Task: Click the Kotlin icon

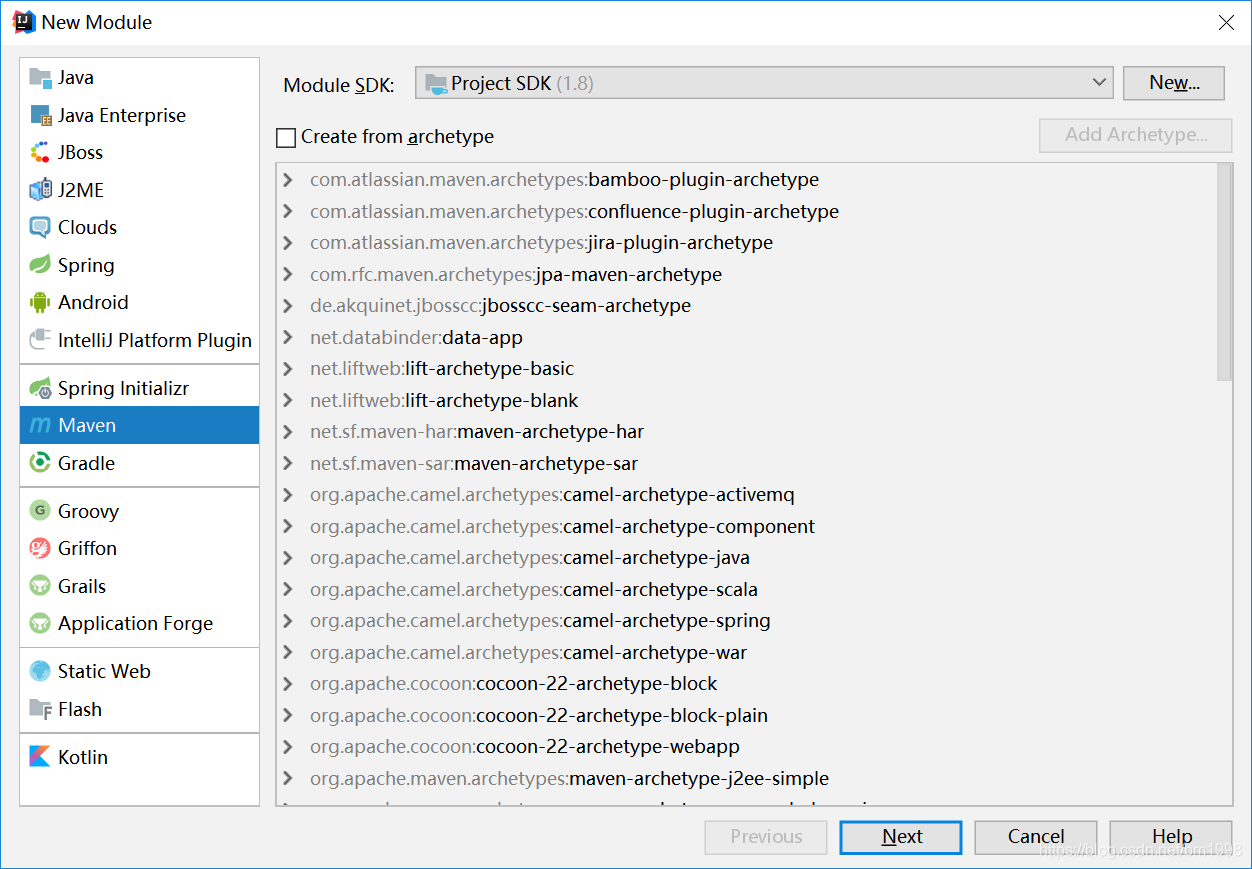Action: coord(40,757)
